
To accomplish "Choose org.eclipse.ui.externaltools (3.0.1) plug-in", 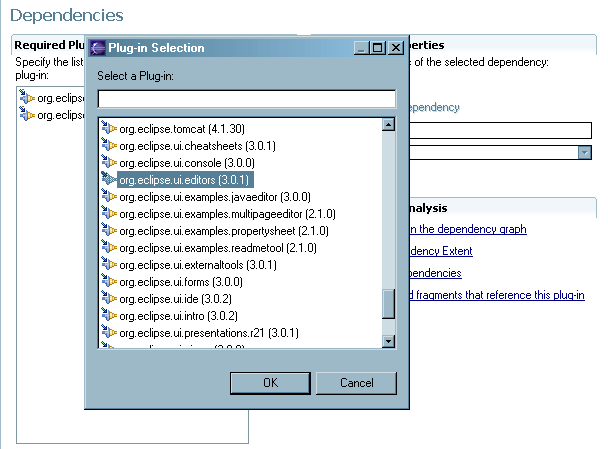I will coord(197,264).
